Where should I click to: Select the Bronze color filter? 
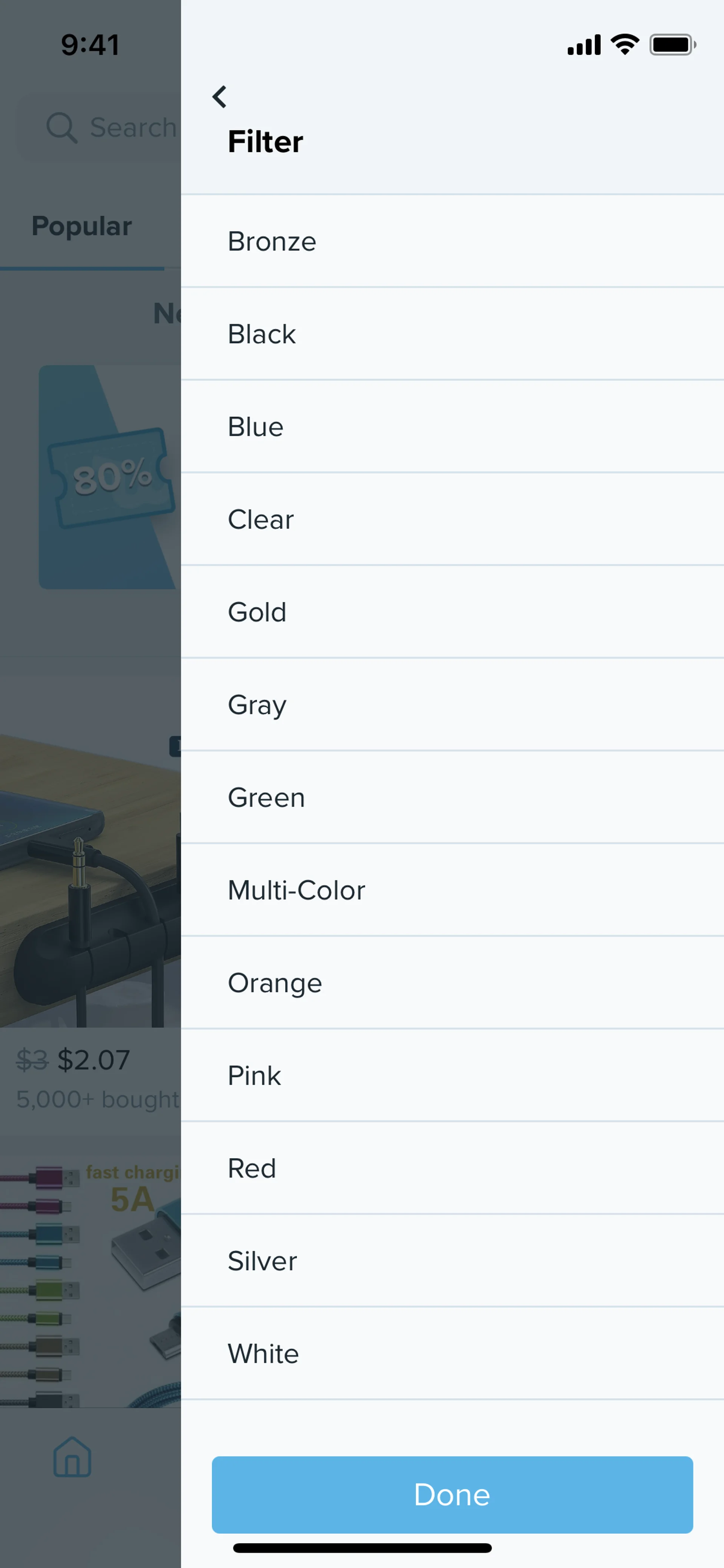[x=451, y=242]
